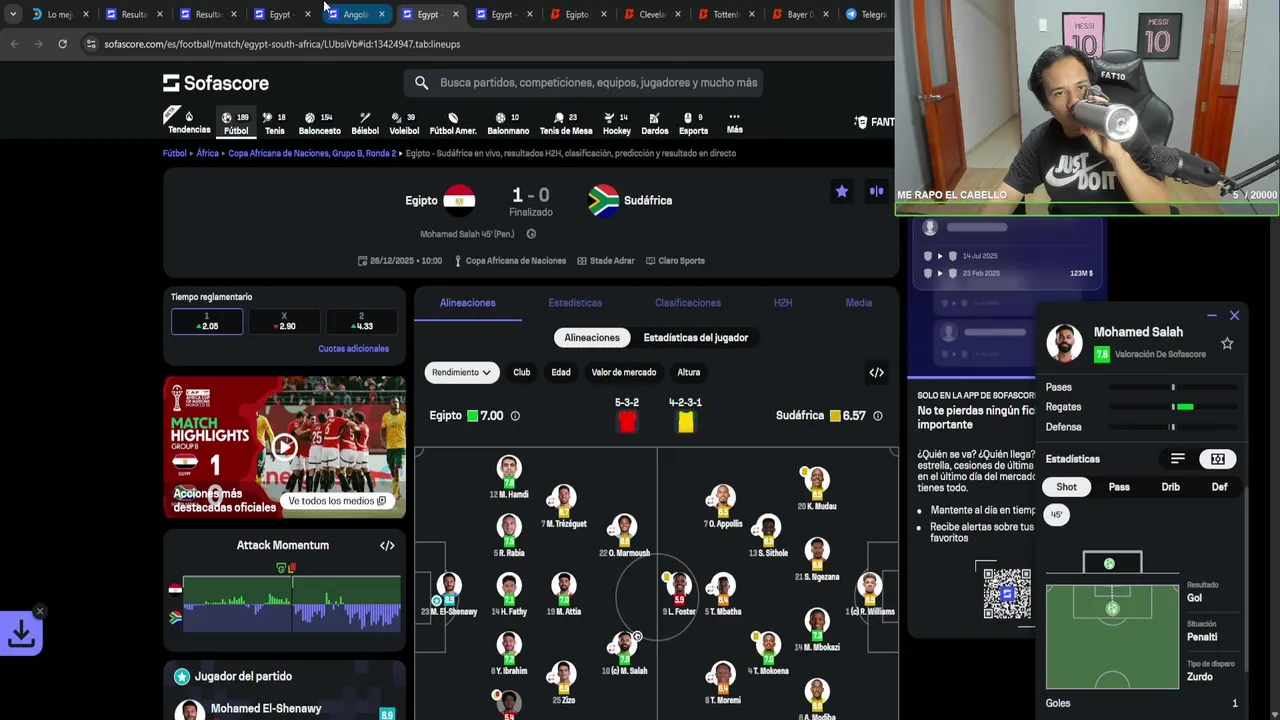Screen dimensions: 1280x720
Task: Click the Ve todos los medios button
Action: [337, 501]
